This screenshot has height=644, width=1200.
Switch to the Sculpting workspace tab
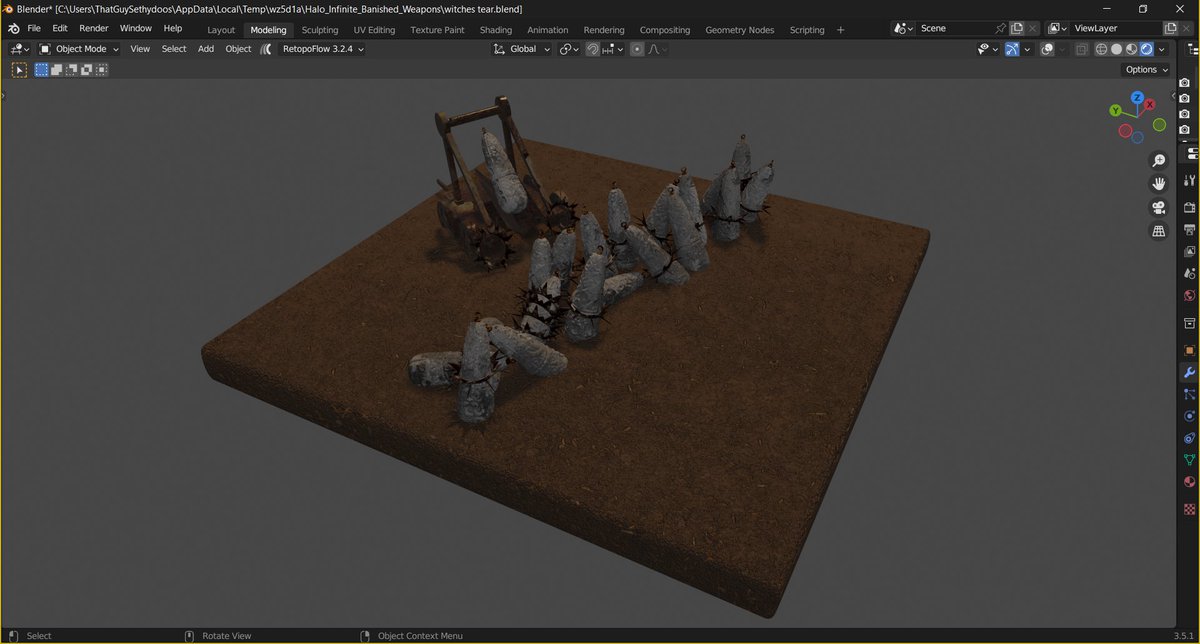pyautogui.click(x=320, y=30)
